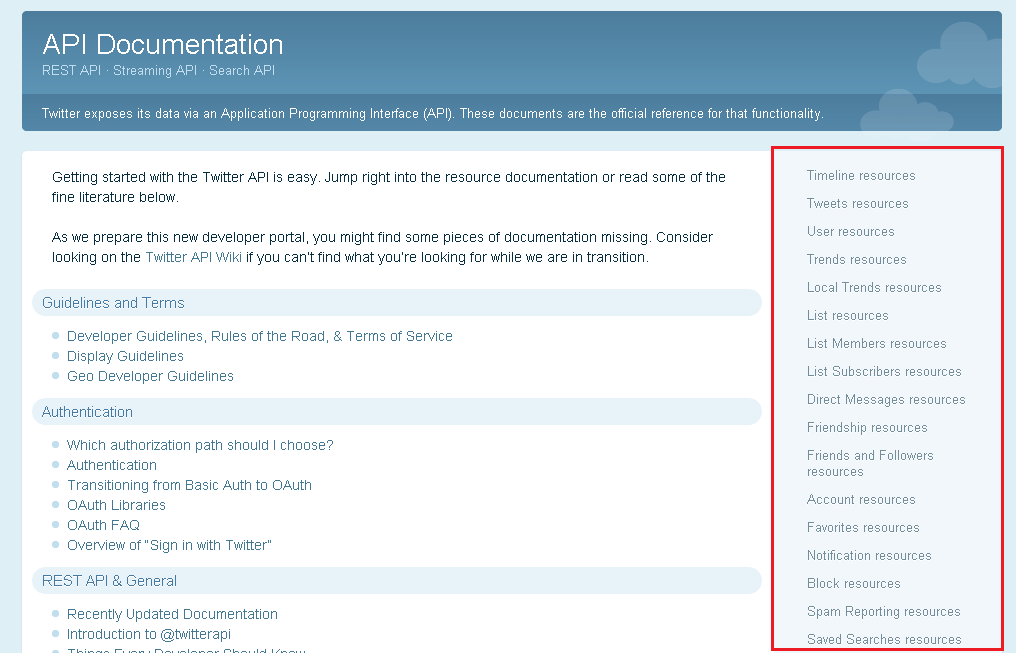1016x653 pixels.
Task: Select Account resources in sidebar
Action: click(x=861, y=499)
